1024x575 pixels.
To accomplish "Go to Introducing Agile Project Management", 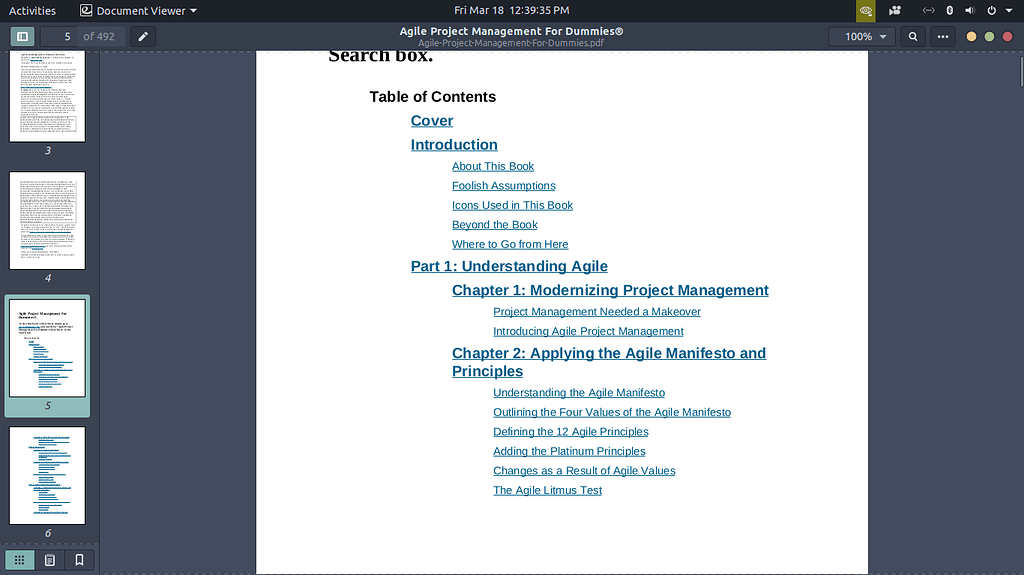I will 588,332.
